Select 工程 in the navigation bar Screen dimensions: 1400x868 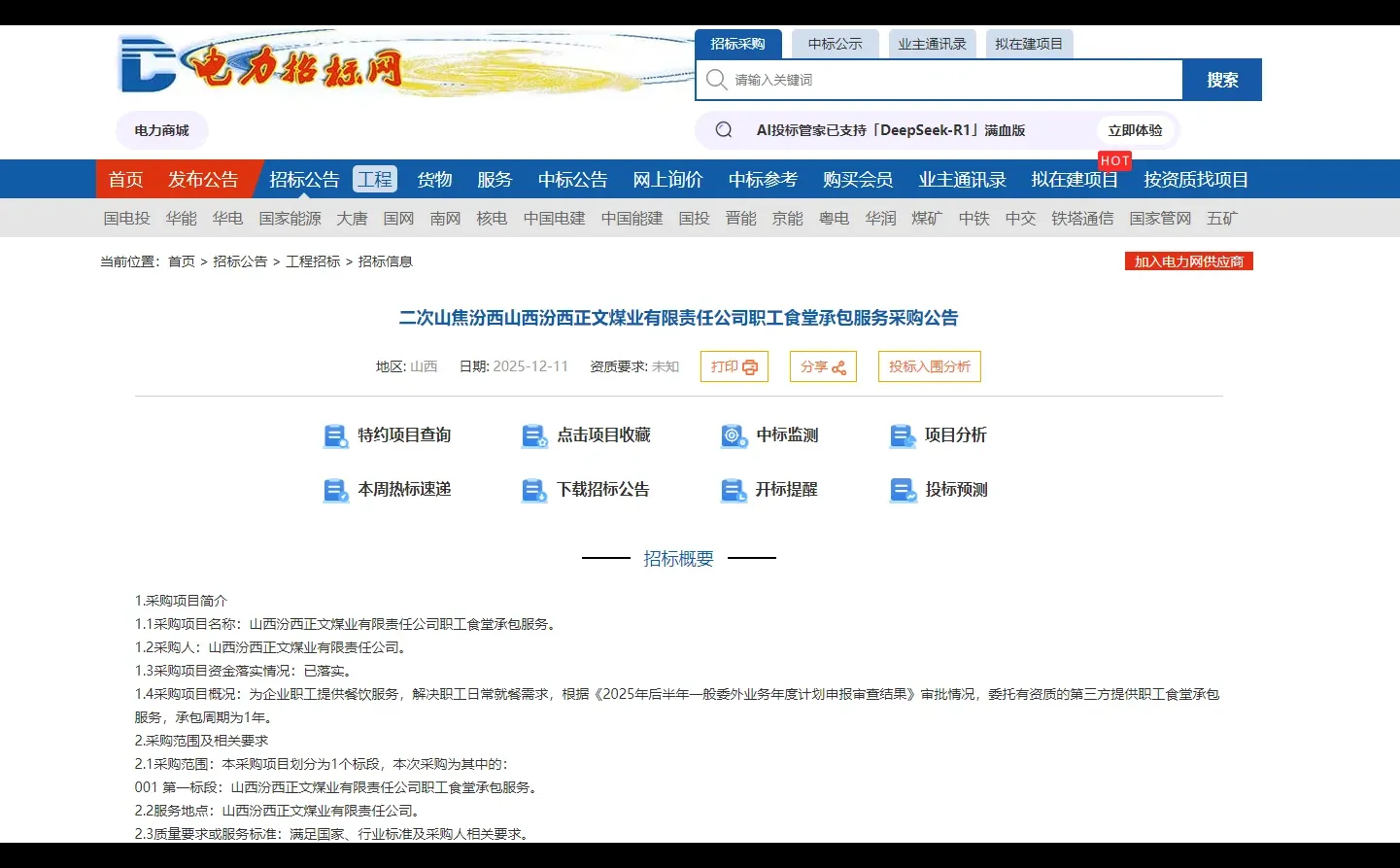click(x=374, y=179)
